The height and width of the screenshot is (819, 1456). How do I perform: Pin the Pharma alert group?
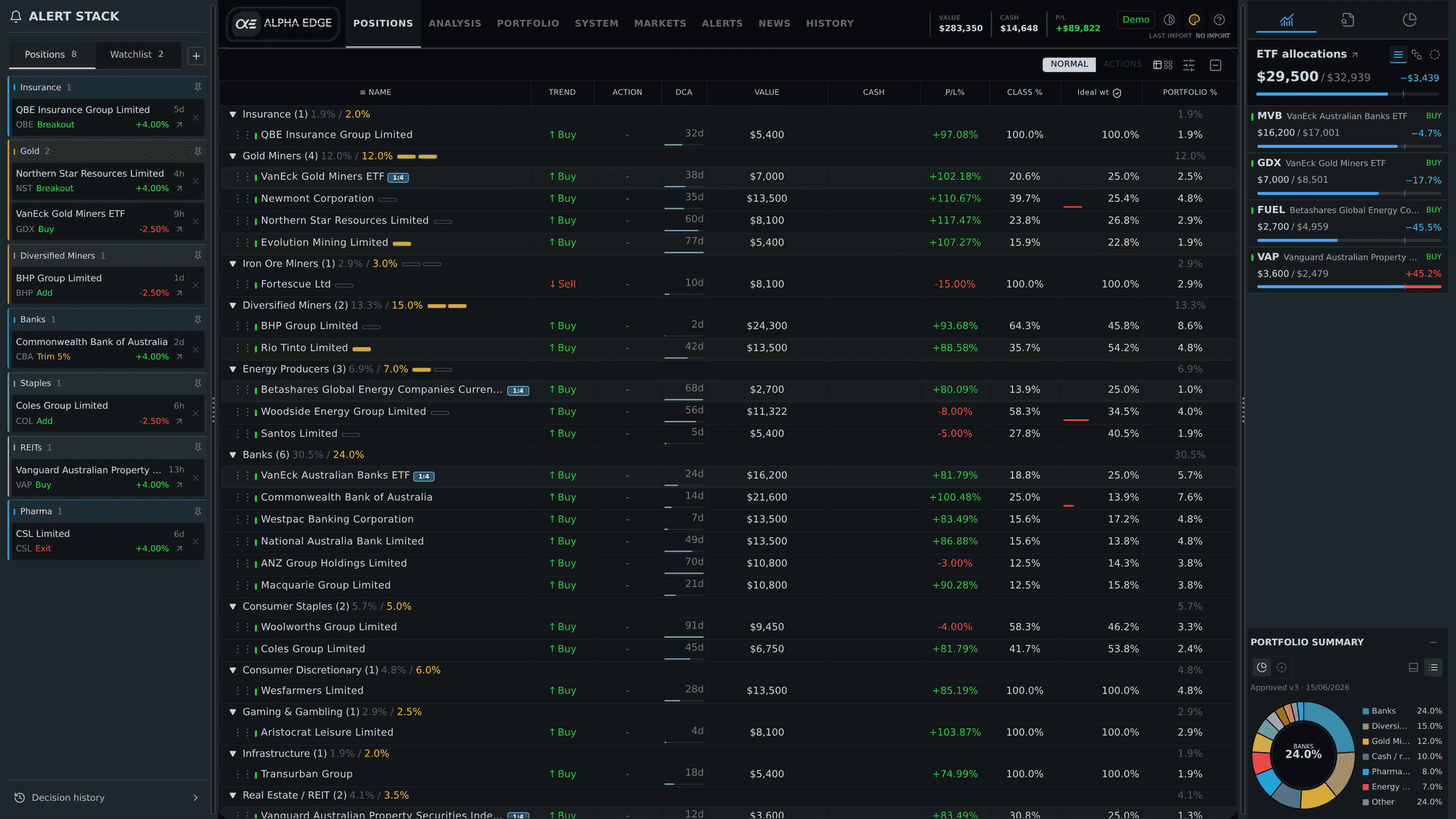(197, 512)
